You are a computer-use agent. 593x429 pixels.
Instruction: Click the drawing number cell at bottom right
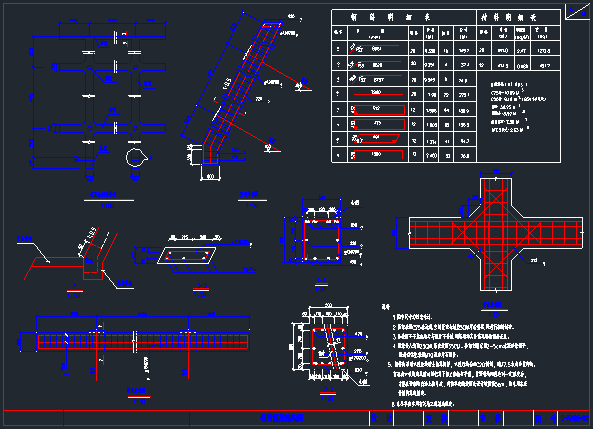tap(575, 418)
